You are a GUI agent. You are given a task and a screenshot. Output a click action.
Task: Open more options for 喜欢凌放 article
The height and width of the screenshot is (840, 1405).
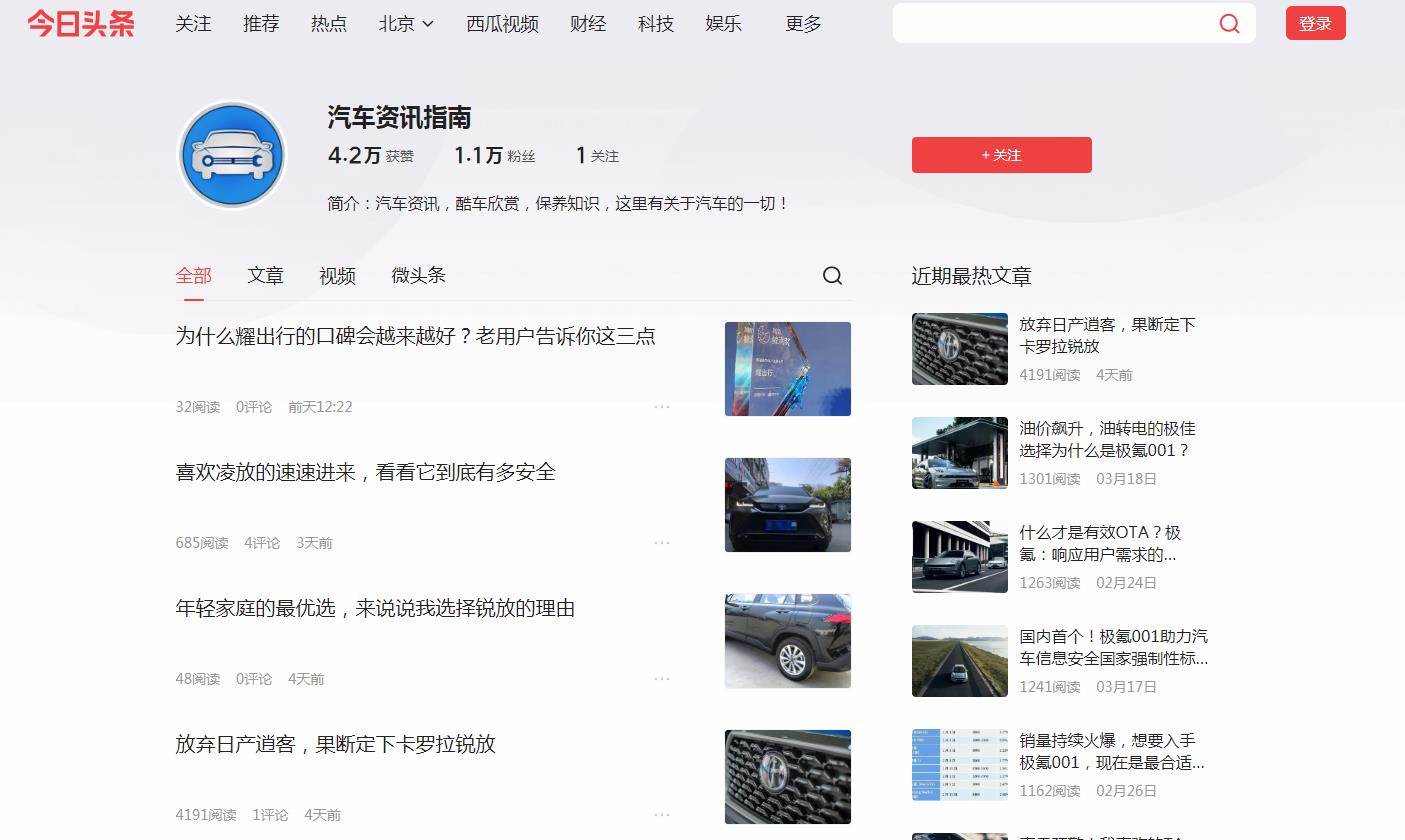click(x=662, y=543)
